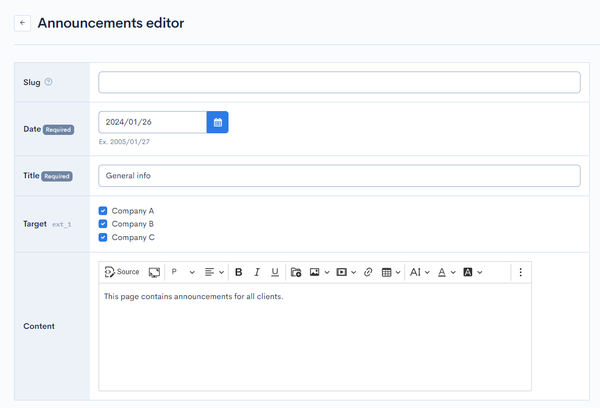Expand the insert media dropdown arrow
Screen dimensions: 600x408
point(354,272)
